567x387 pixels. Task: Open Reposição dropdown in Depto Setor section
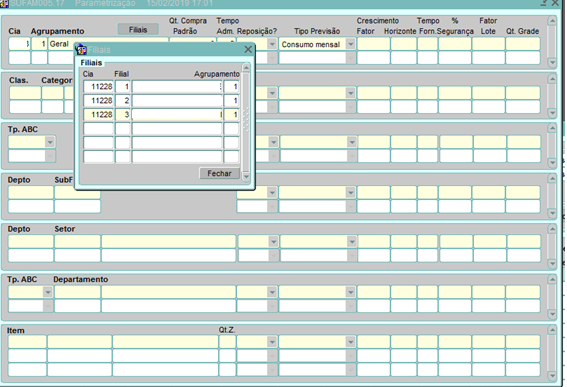coord(273,241)
